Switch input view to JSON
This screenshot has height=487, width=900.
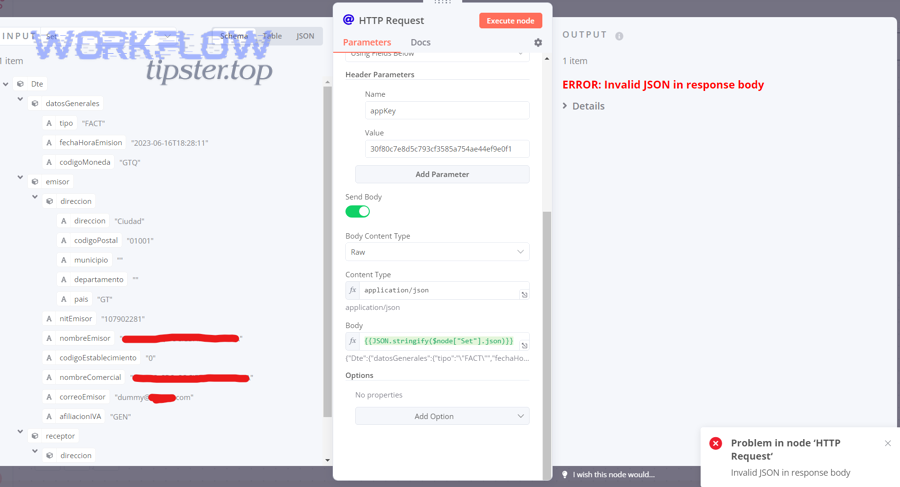[x=305, y=36]
